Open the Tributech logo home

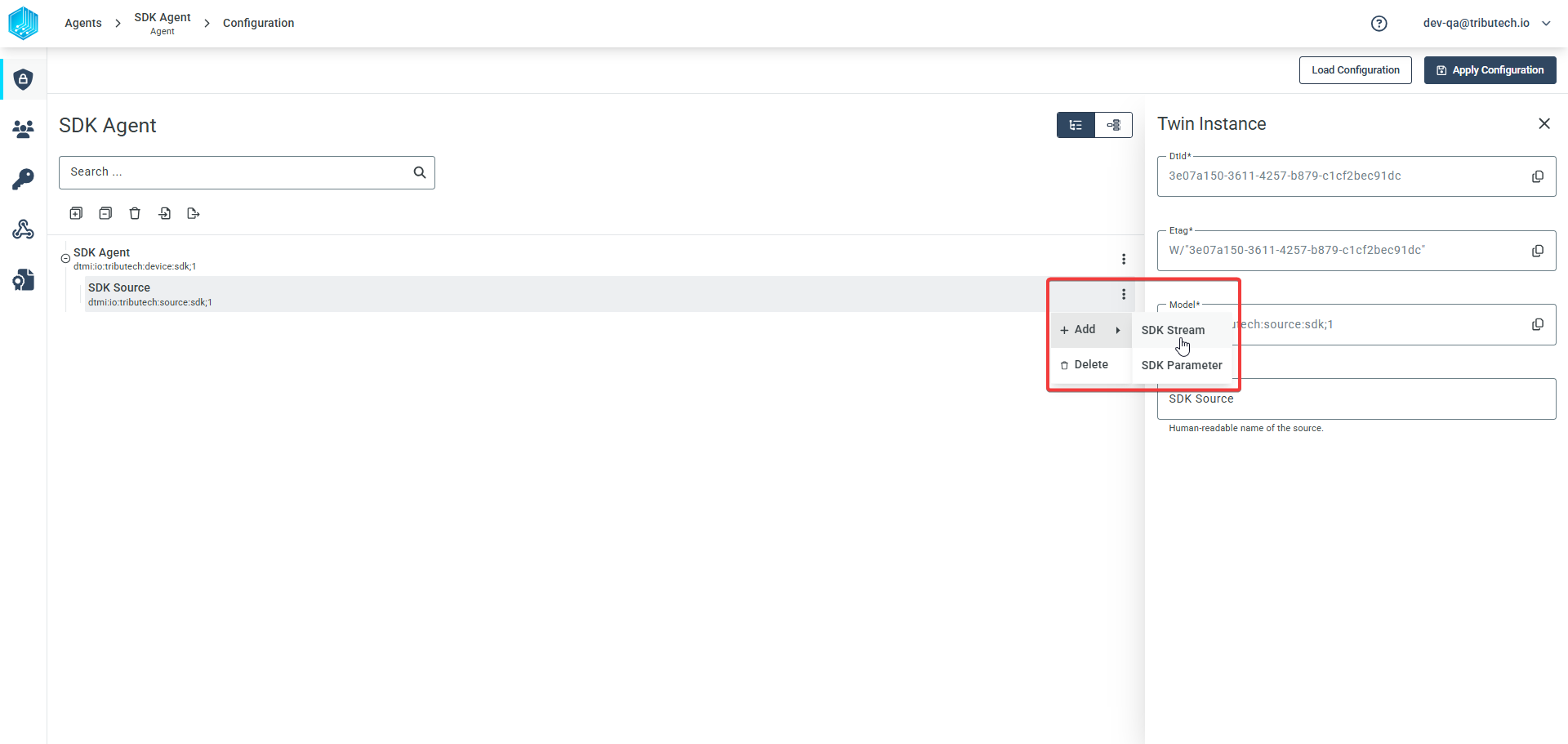[23, 23]
